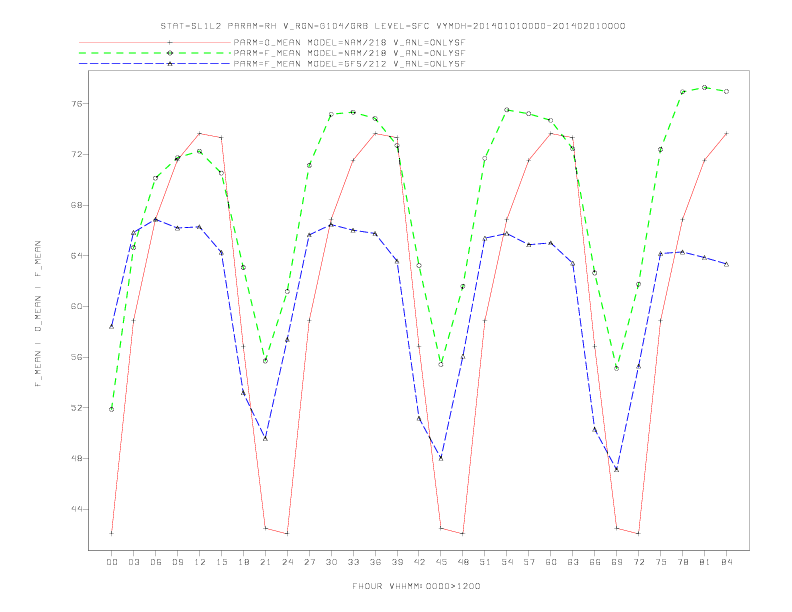Click the red plus marker in the legend
Viewport: 792px width, 612px height.
point(170,42)
